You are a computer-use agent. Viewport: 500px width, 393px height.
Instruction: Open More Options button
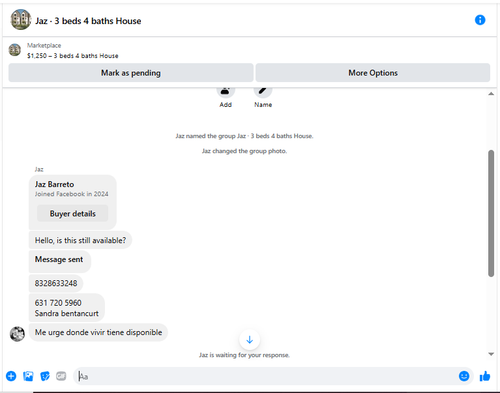tap(373, 73)
